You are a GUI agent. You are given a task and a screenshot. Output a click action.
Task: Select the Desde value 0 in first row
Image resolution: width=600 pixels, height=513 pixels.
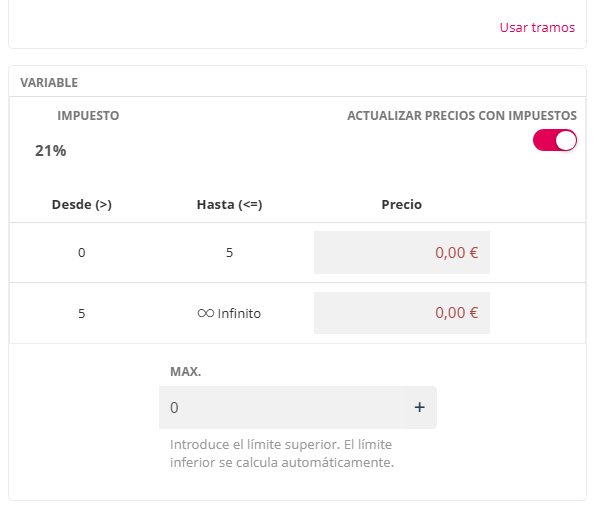(81, 253)
